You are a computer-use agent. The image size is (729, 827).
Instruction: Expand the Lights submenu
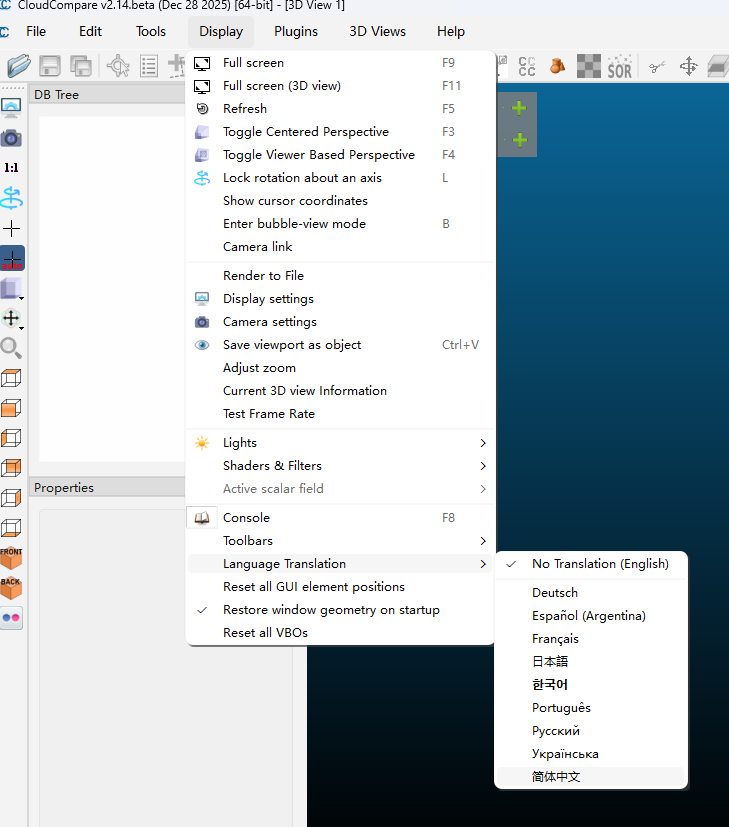pos(340,443)
